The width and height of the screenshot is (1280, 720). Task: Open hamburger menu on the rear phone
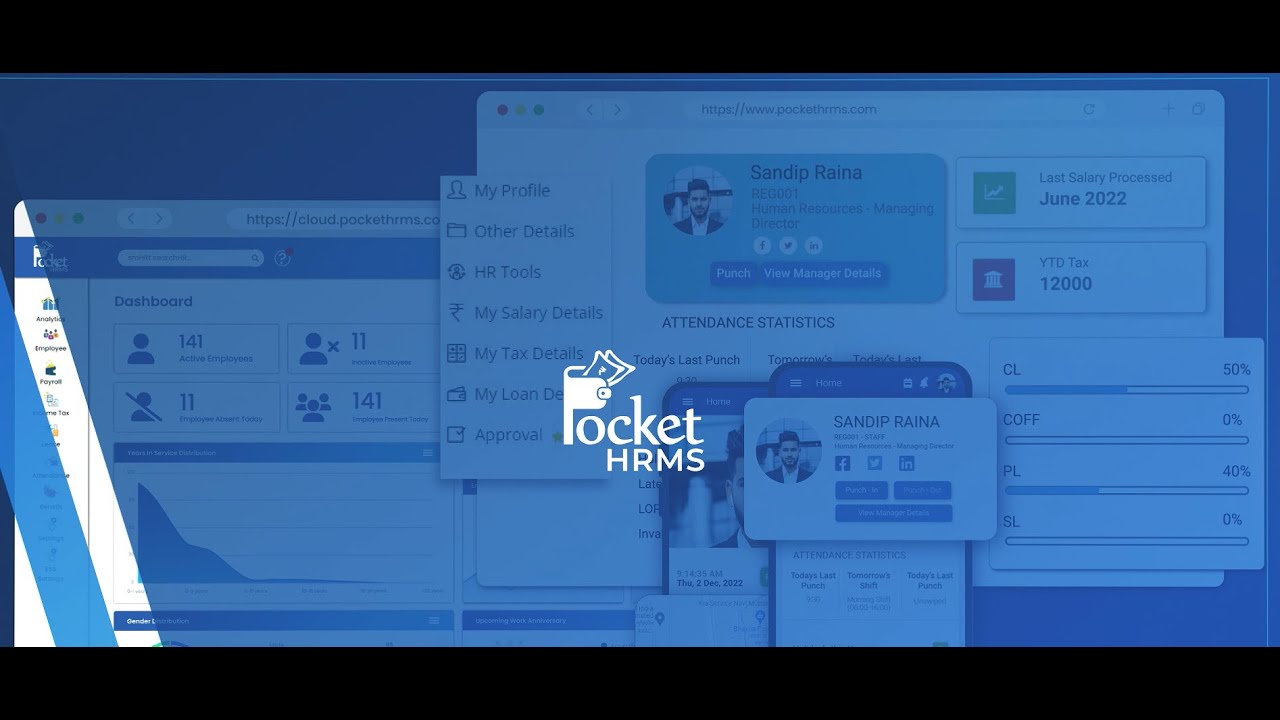(687, 401)
